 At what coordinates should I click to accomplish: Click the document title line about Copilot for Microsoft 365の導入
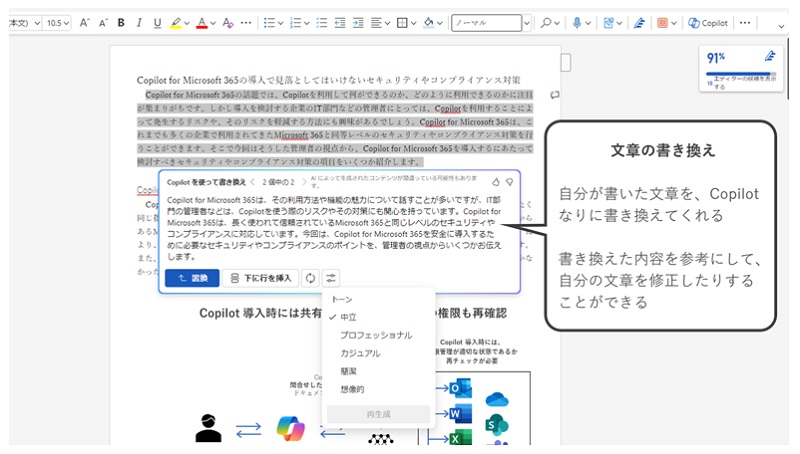tap(329, 80)
